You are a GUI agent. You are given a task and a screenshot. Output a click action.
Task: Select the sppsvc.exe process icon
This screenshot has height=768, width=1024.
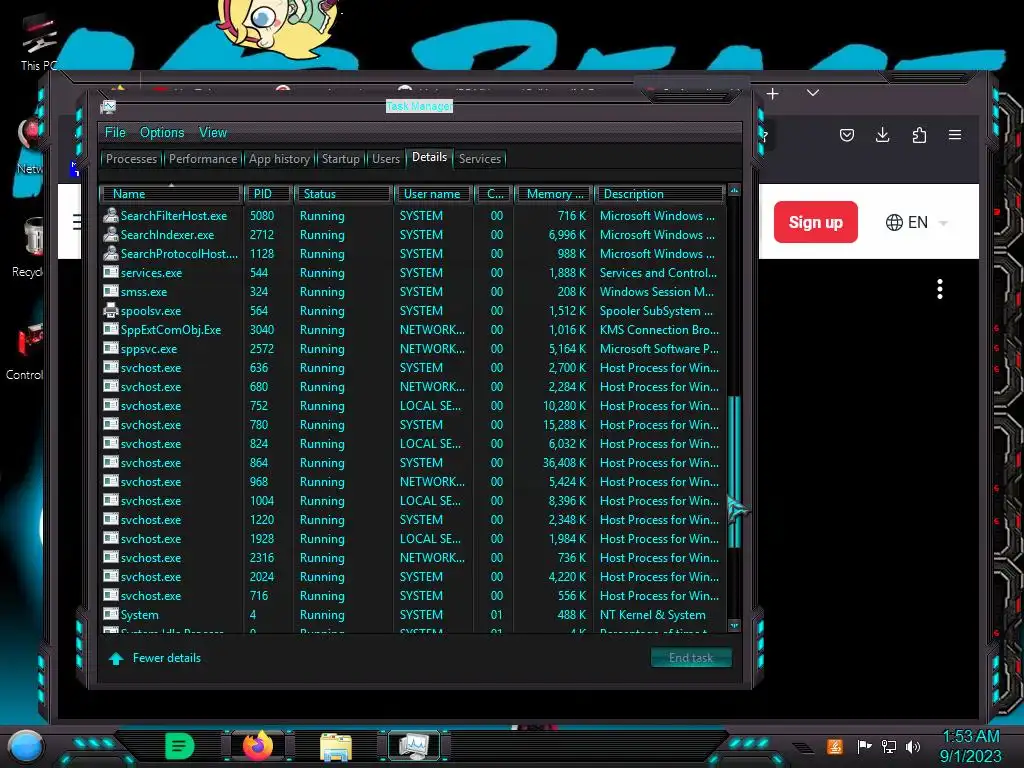pos(110,348)
